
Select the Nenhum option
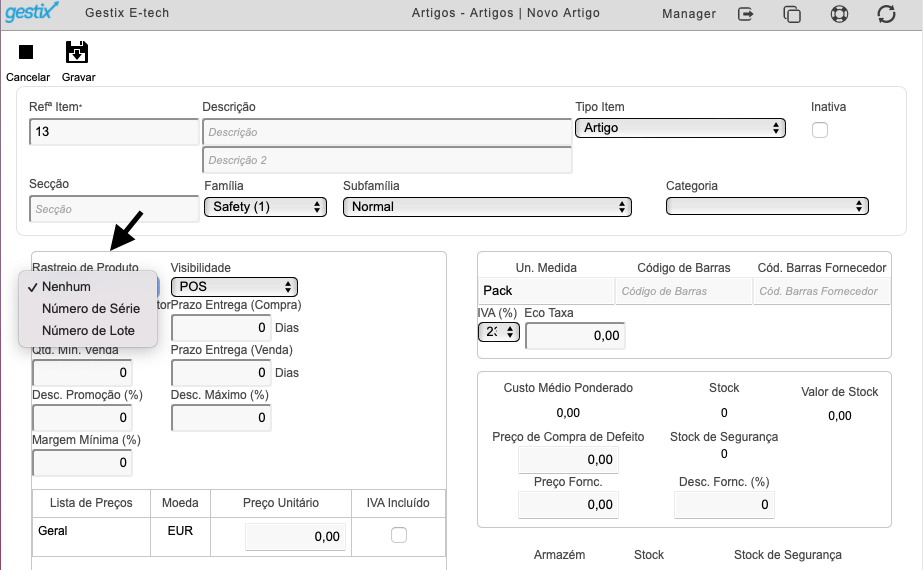click(88, 287)
